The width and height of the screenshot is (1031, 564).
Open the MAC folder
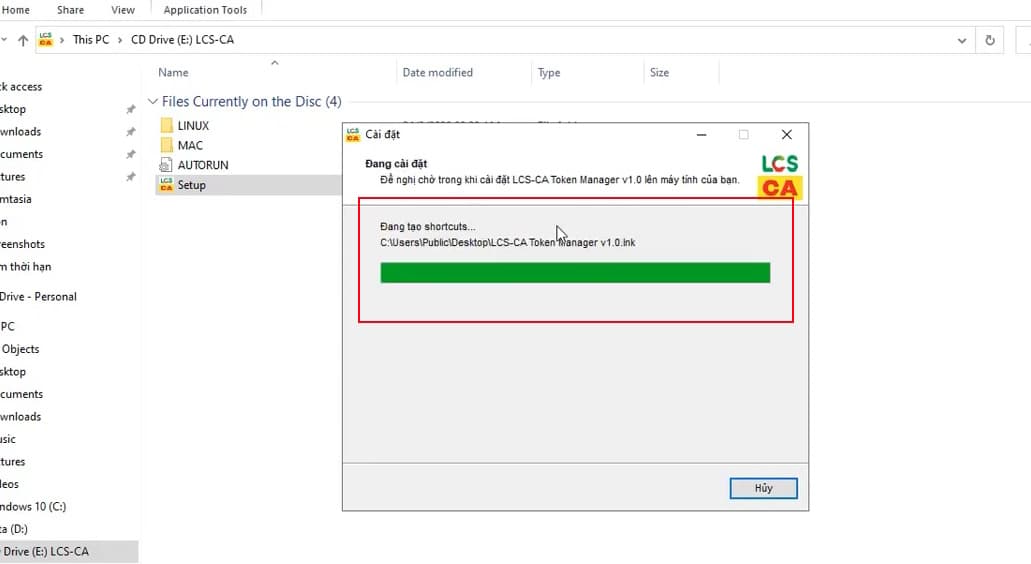click(189, 145)
